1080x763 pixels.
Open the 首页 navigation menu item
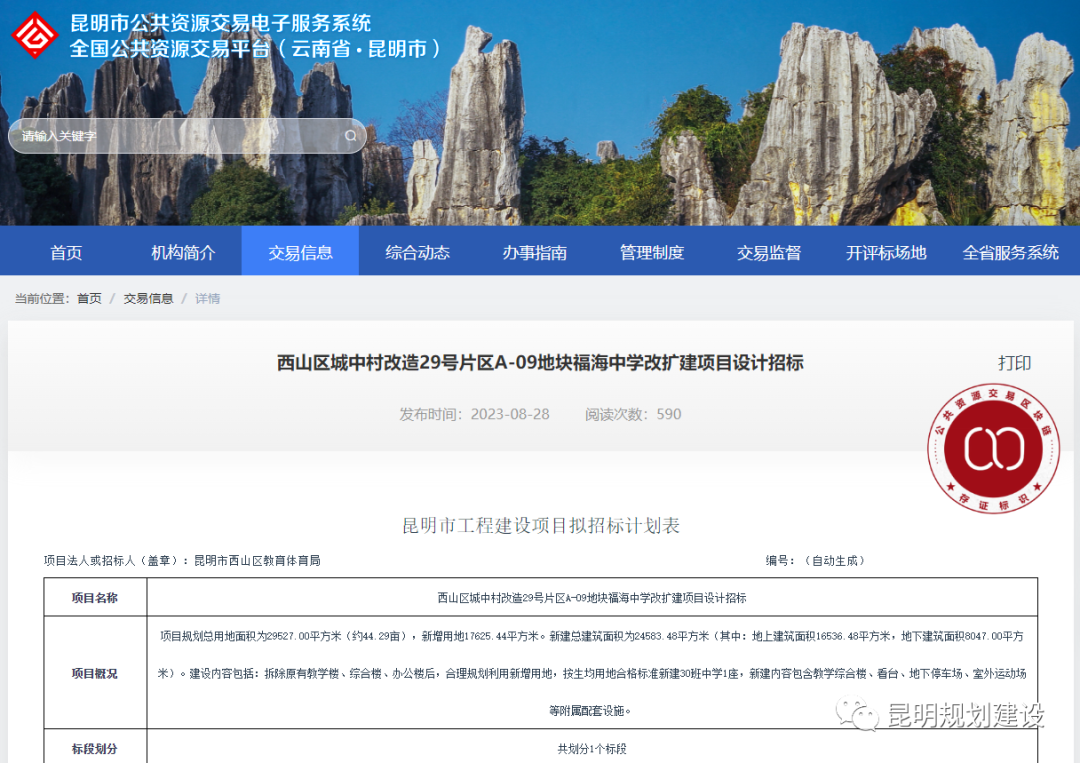[x=66, y=253]
